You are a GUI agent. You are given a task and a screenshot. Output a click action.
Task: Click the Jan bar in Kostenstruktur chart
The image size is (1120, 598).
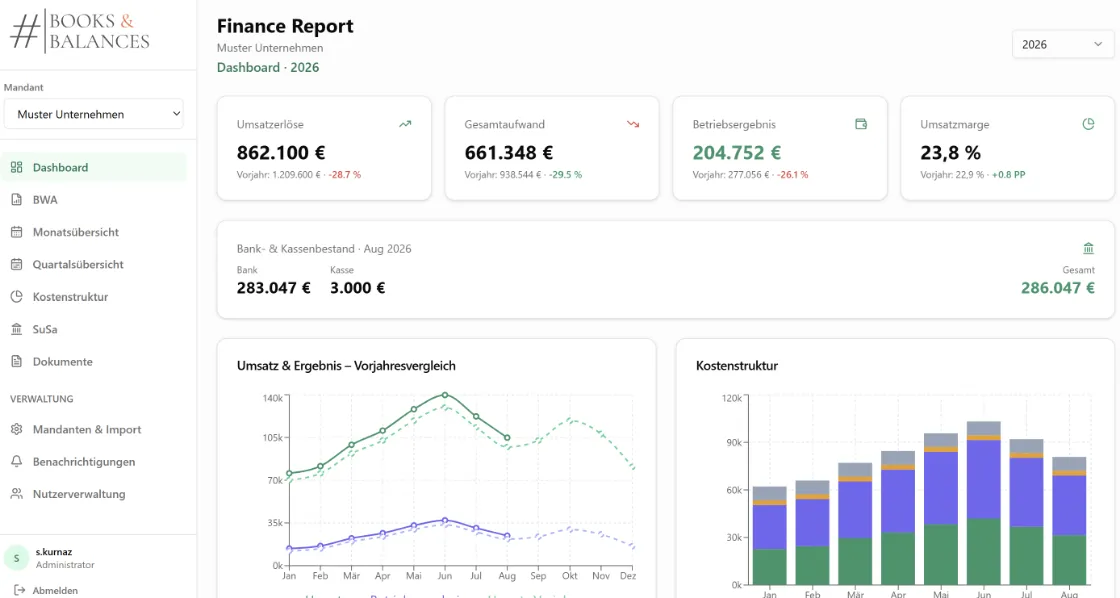tap(769, 536)
